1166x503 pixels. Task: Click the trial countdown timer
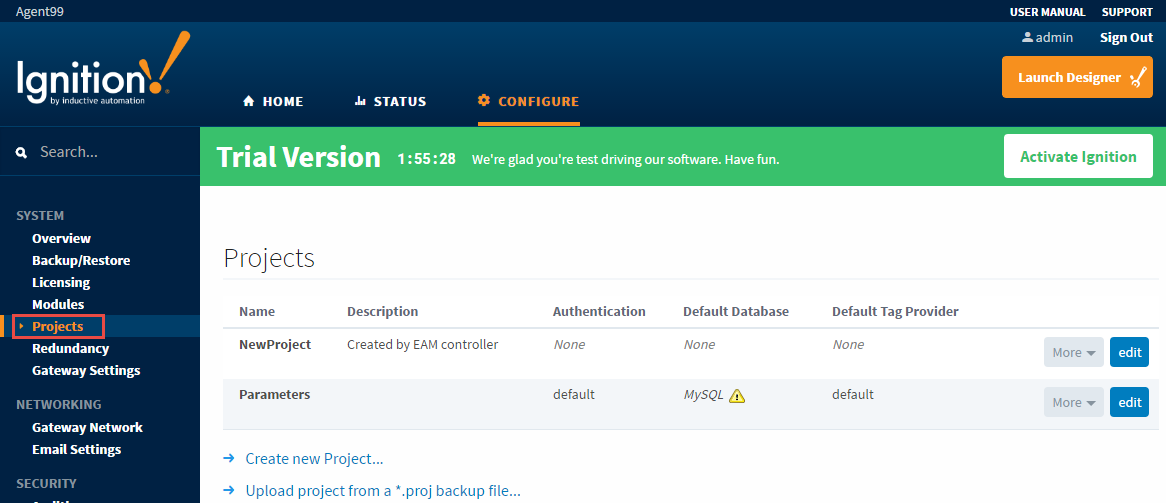(x=426, y=158)
